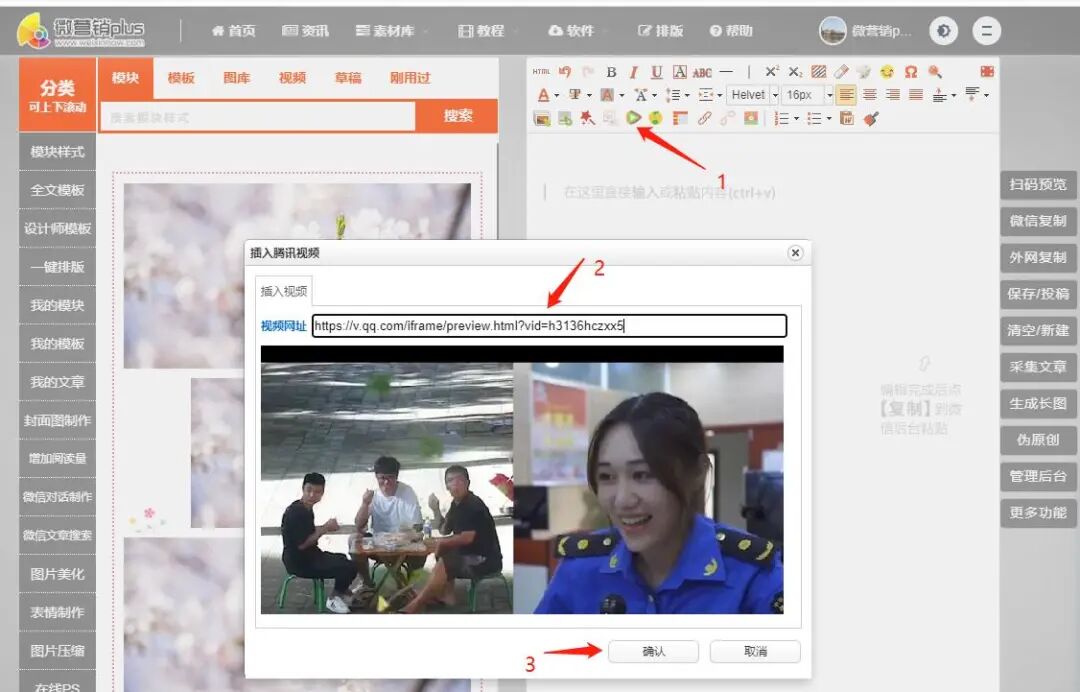Image resolution: width=1080 pixels, height=692 pixels.
Task: Expand line spacing dropdown
Action: coord(687,95)
